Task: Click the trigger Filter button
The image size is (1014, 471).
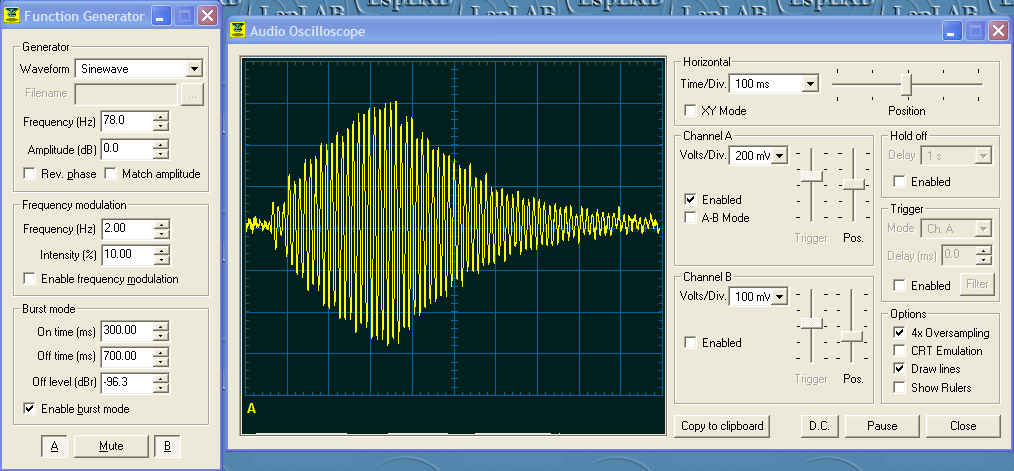Action: click(x=976, y=284)
